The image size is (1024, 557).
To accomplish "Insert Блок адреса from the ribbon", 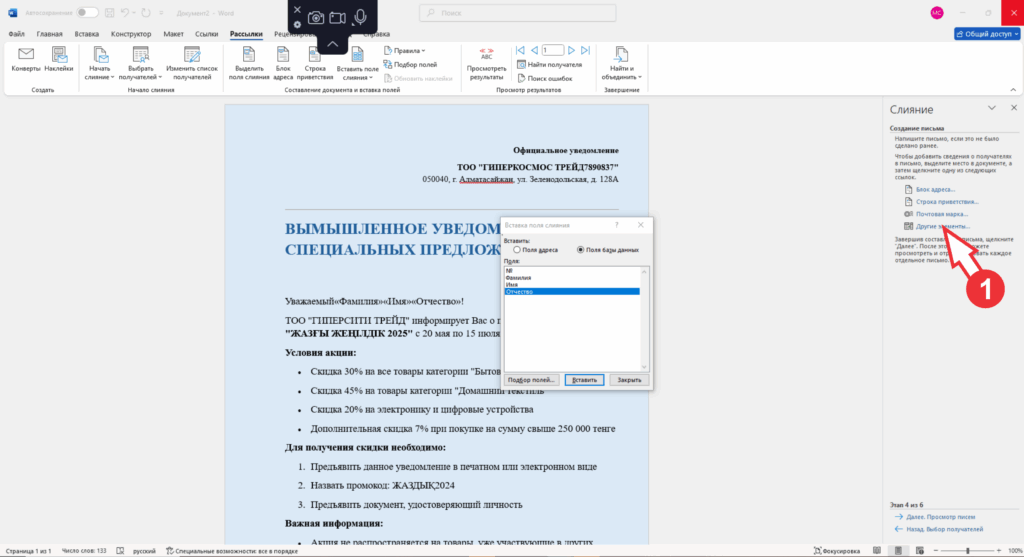I will [x=283, y=63].
